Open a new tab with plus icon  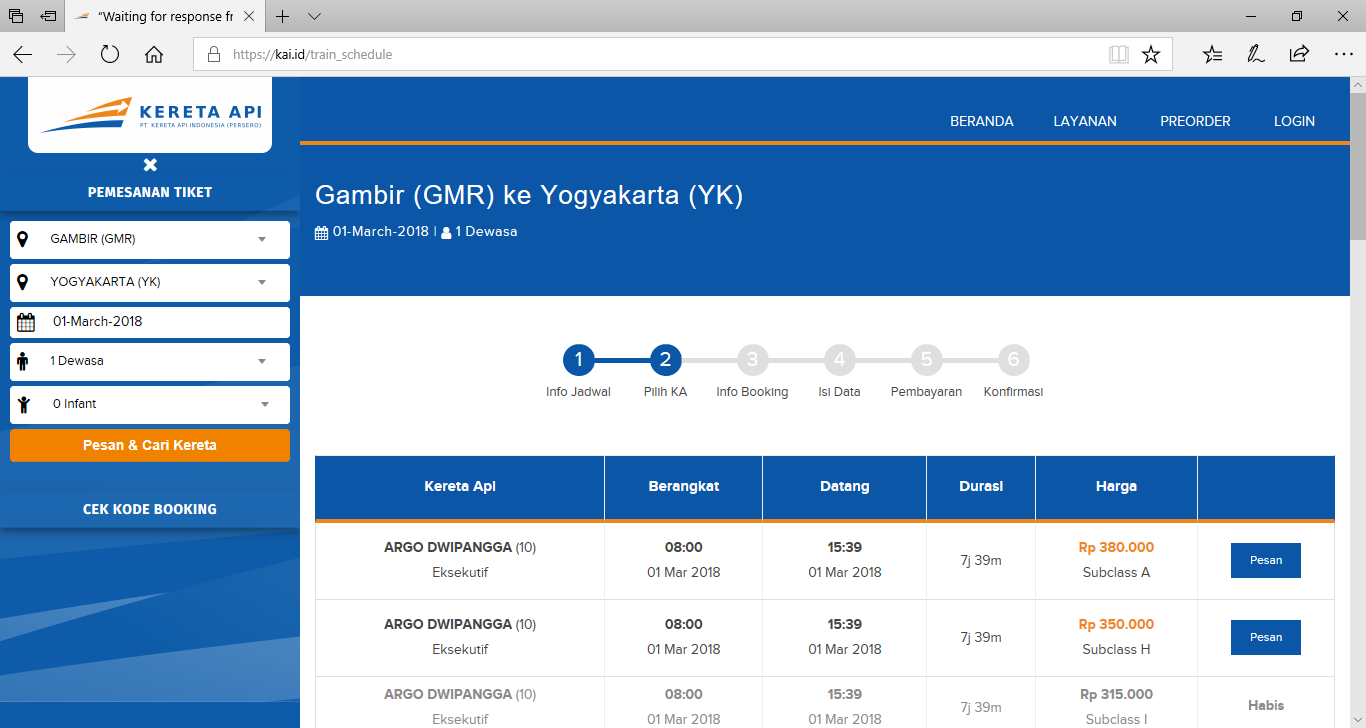tap(283, 16)
